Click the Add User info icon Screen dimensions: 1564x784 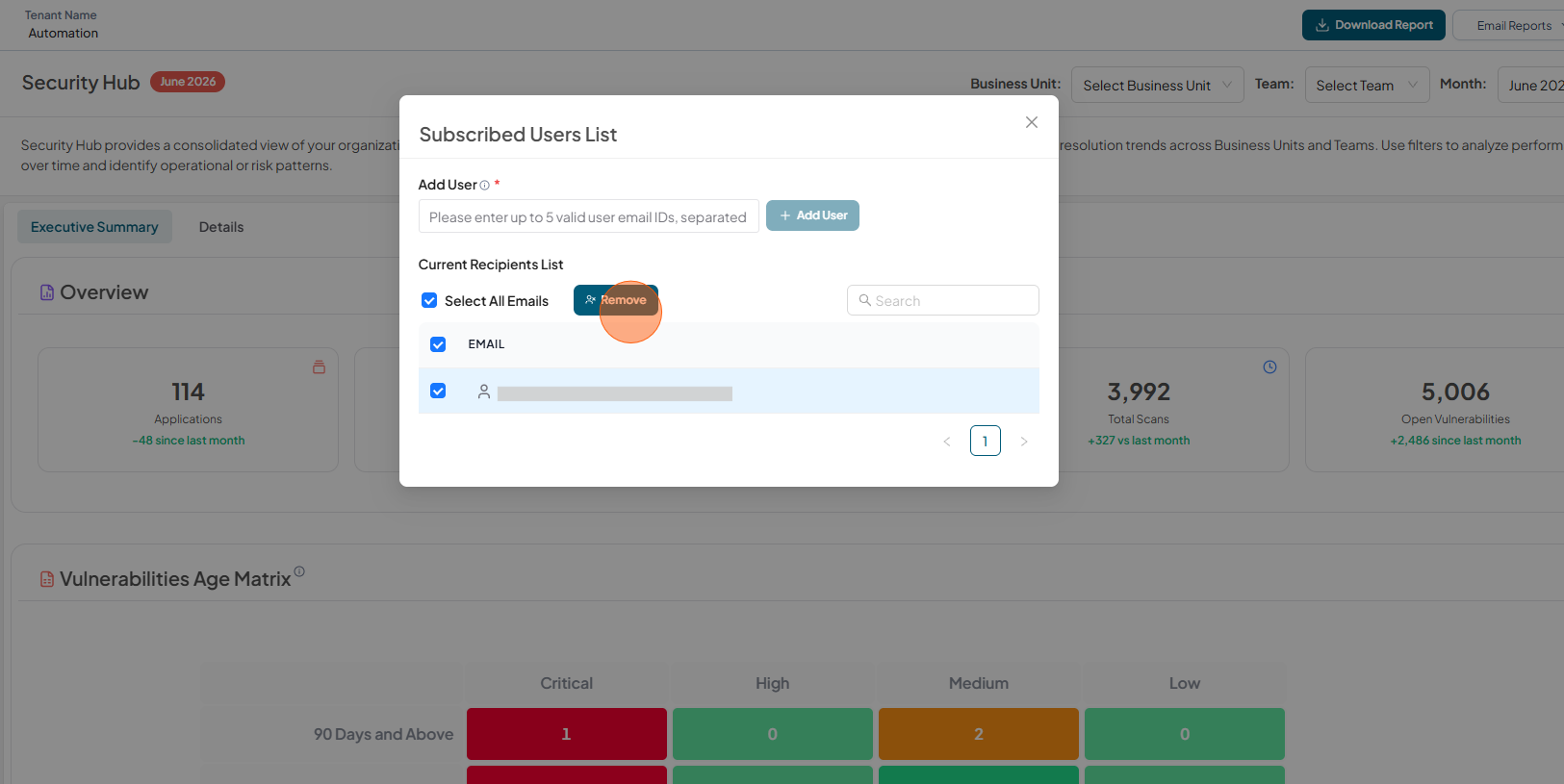point(485,186)
